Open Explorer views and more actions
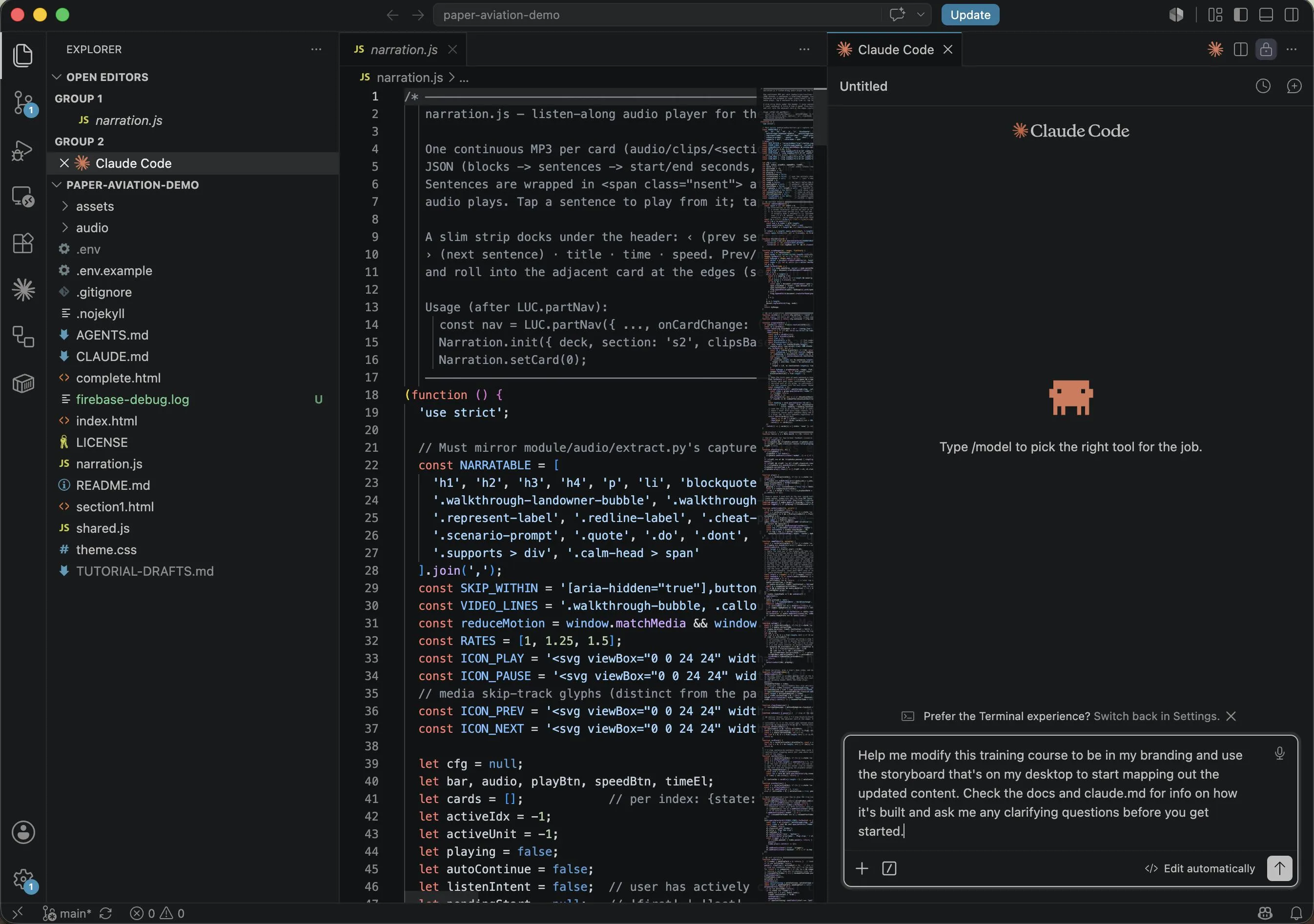 tap(316, 49)
